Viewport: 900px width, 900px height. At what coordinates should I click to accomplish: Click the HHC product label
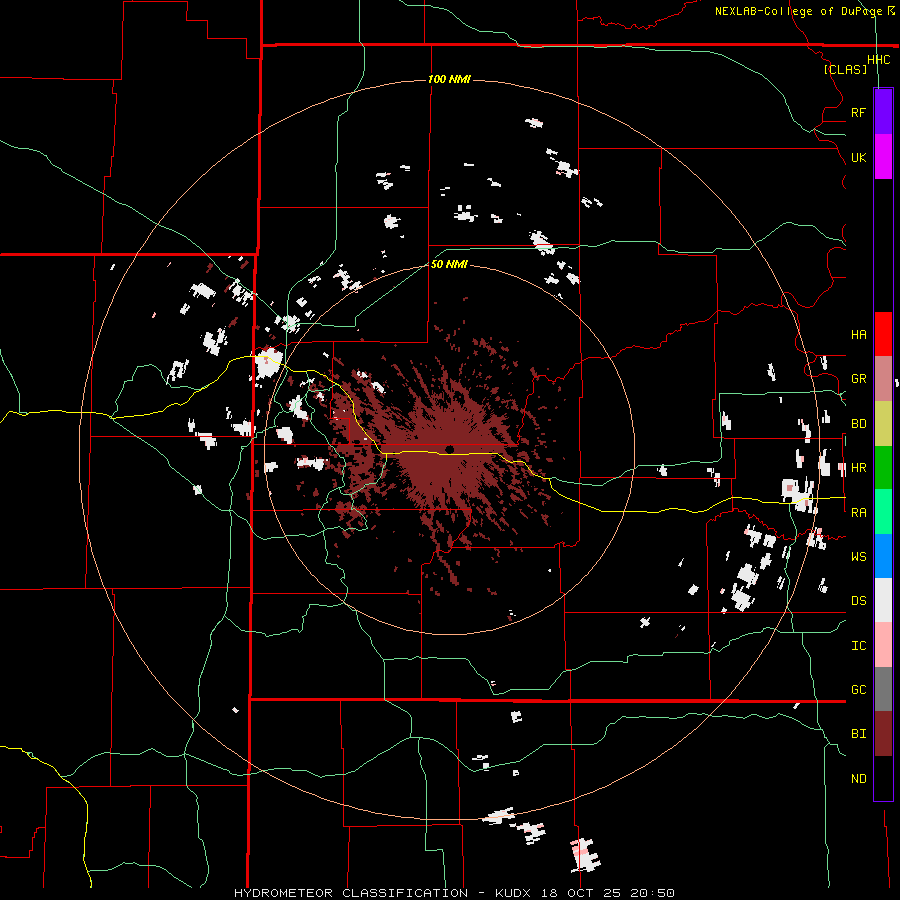878,60
